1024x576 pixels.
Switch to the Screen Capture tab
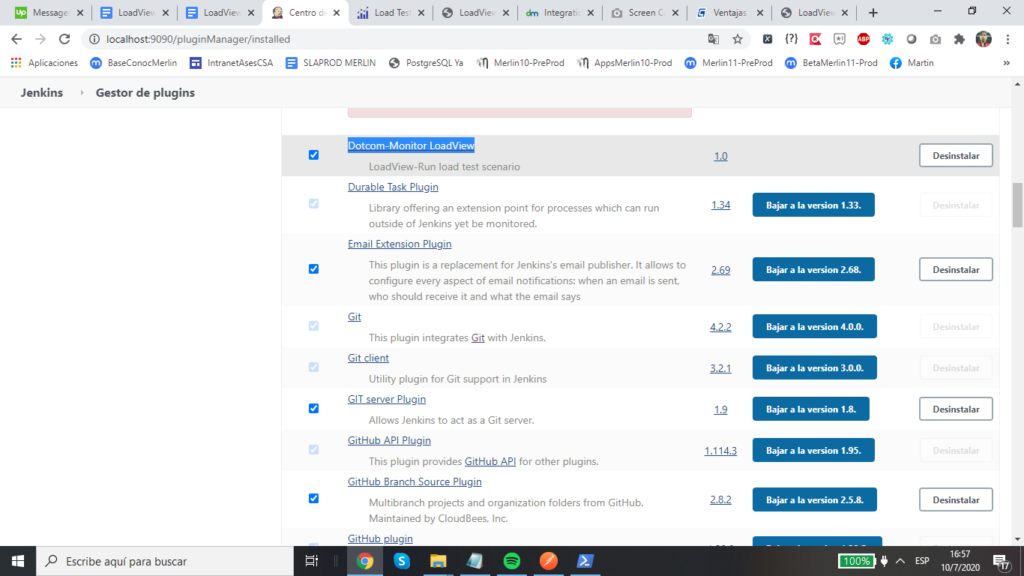(645, 12)
